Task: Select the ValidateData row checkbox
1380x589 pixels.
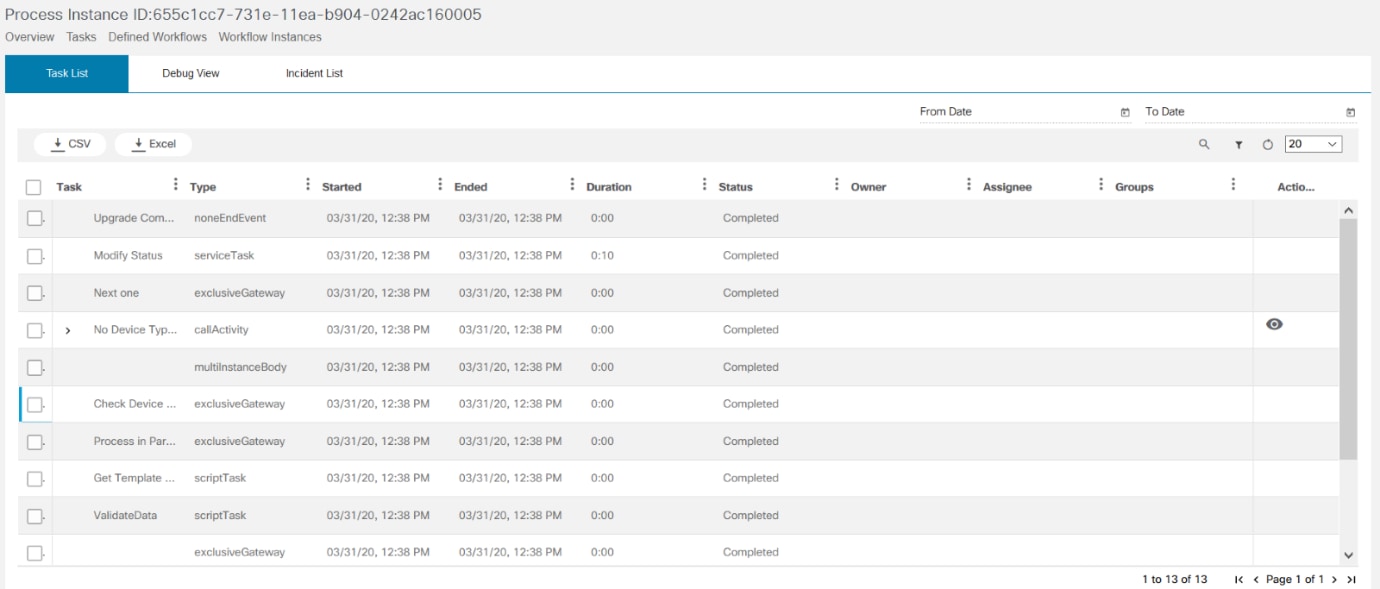Action: (34, 516)
